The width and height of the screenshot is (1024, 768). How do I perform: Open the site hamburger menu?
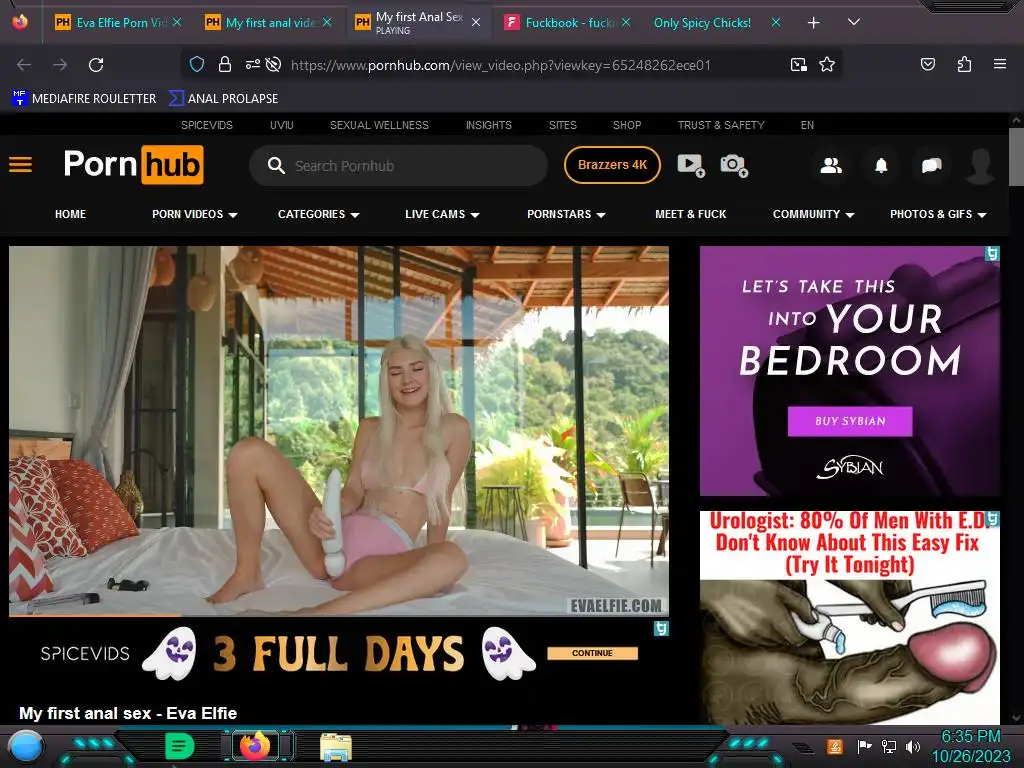point(20,165)
